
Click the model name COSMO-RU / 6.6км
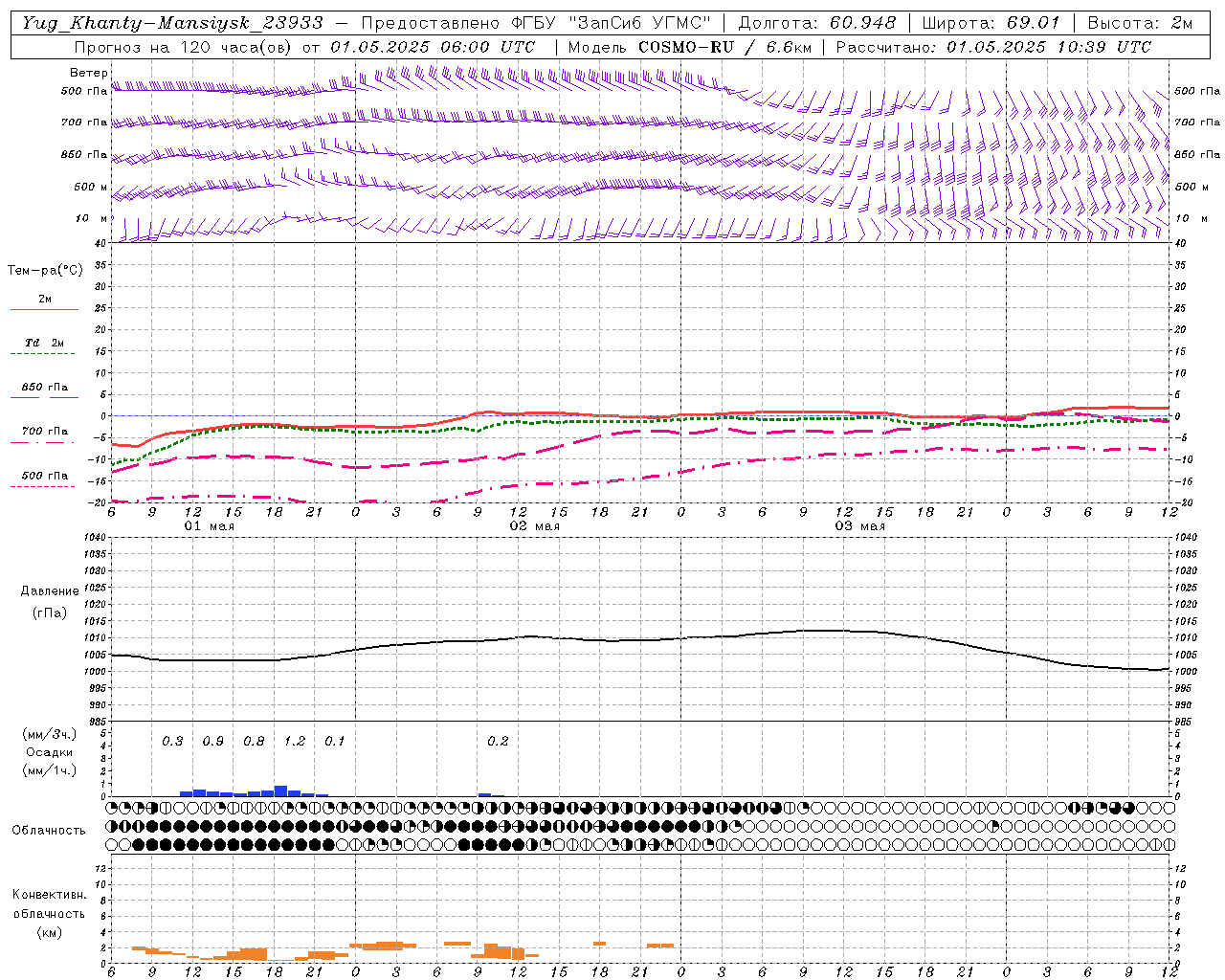(724, 47)
